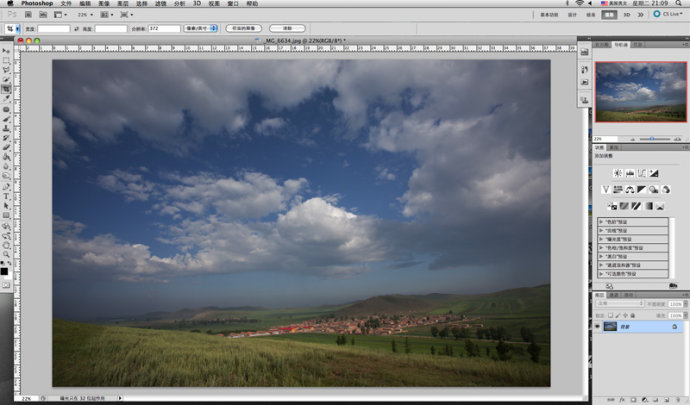Click the Navigator zoom in mountains icon
Screen dimensions: 690x405
677,139
